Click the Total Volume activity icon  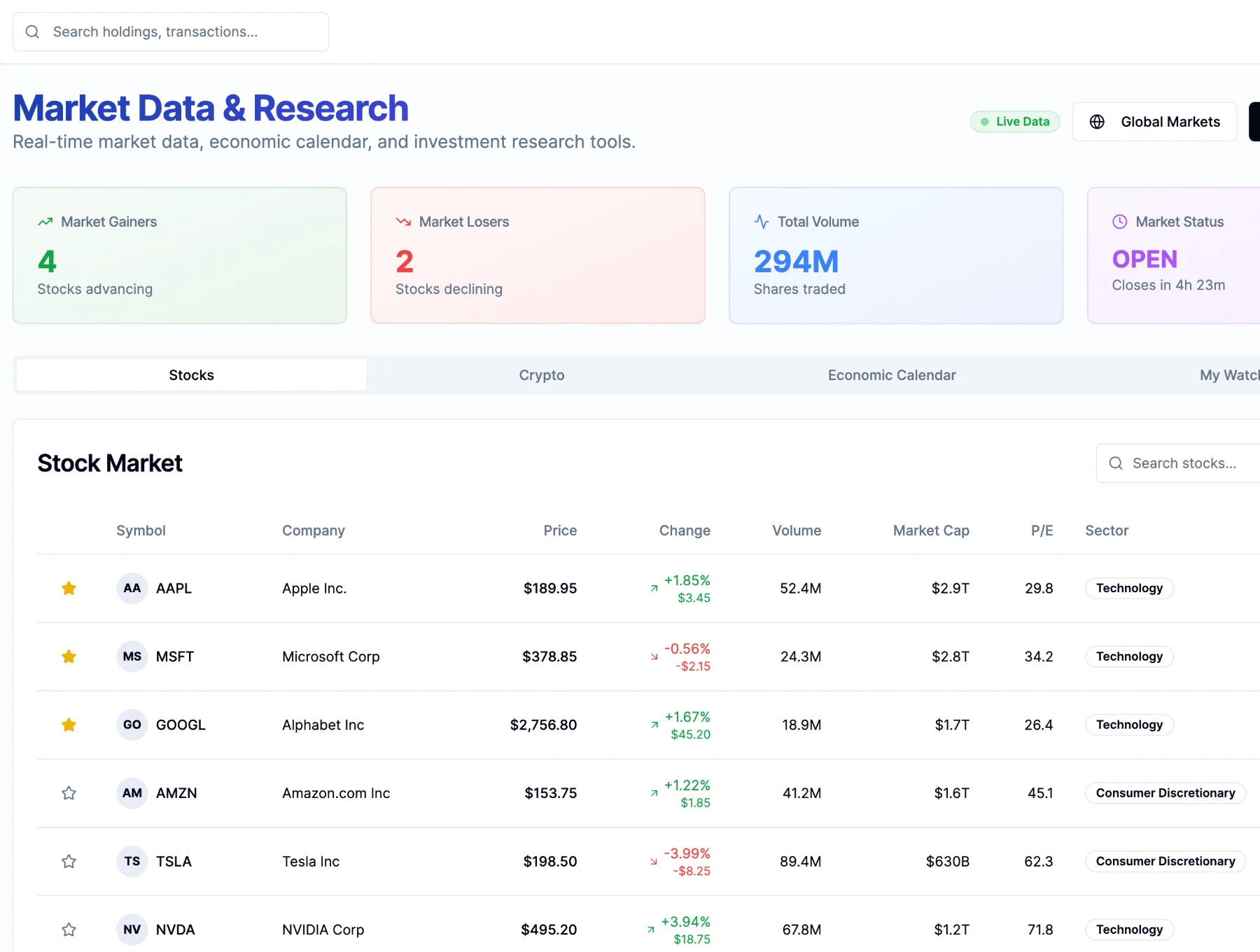762,222
